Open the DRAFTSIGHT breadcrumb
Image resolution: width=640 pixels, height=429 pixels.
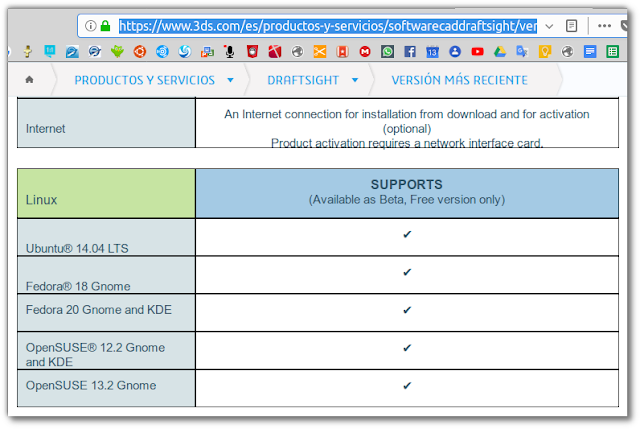[303, 80]
